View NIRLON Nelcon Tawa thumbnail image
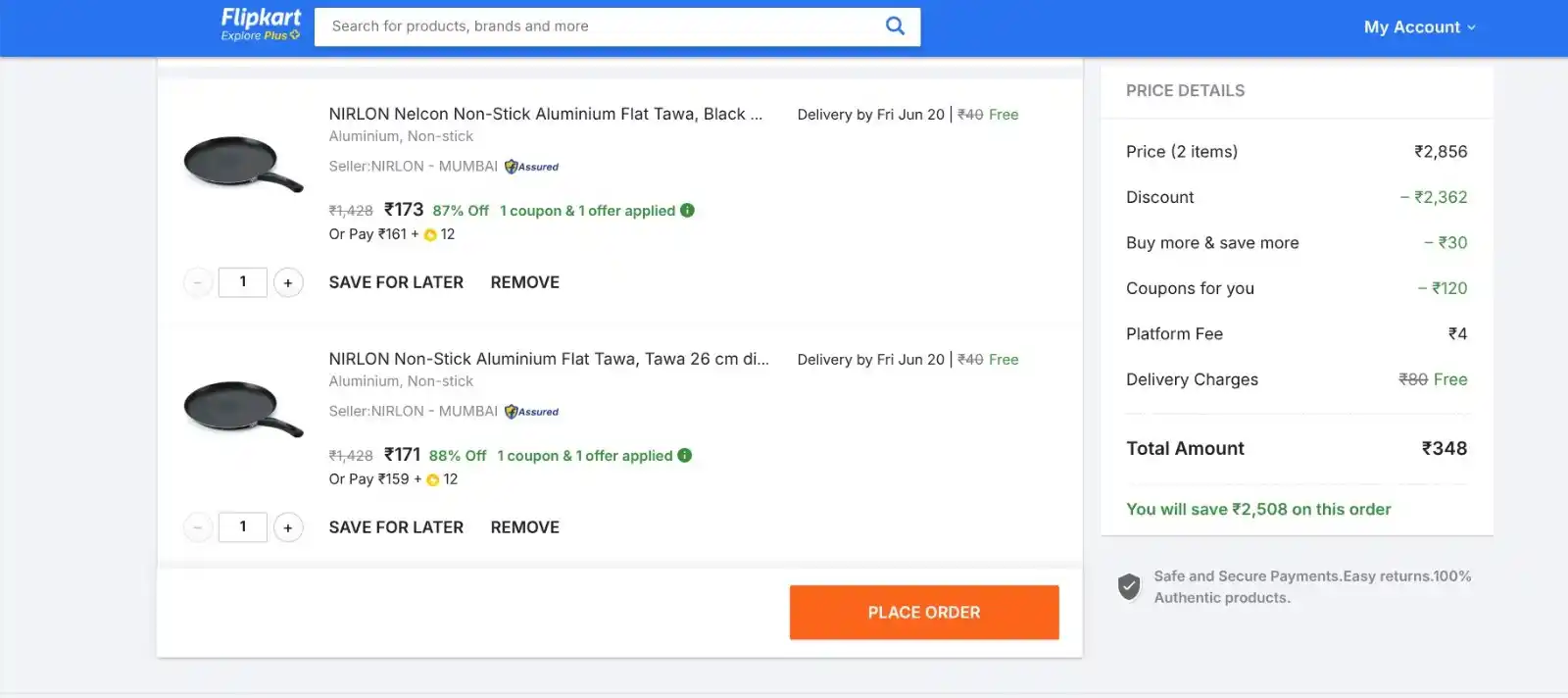The image size is (1568, 698). pos(243,163)
